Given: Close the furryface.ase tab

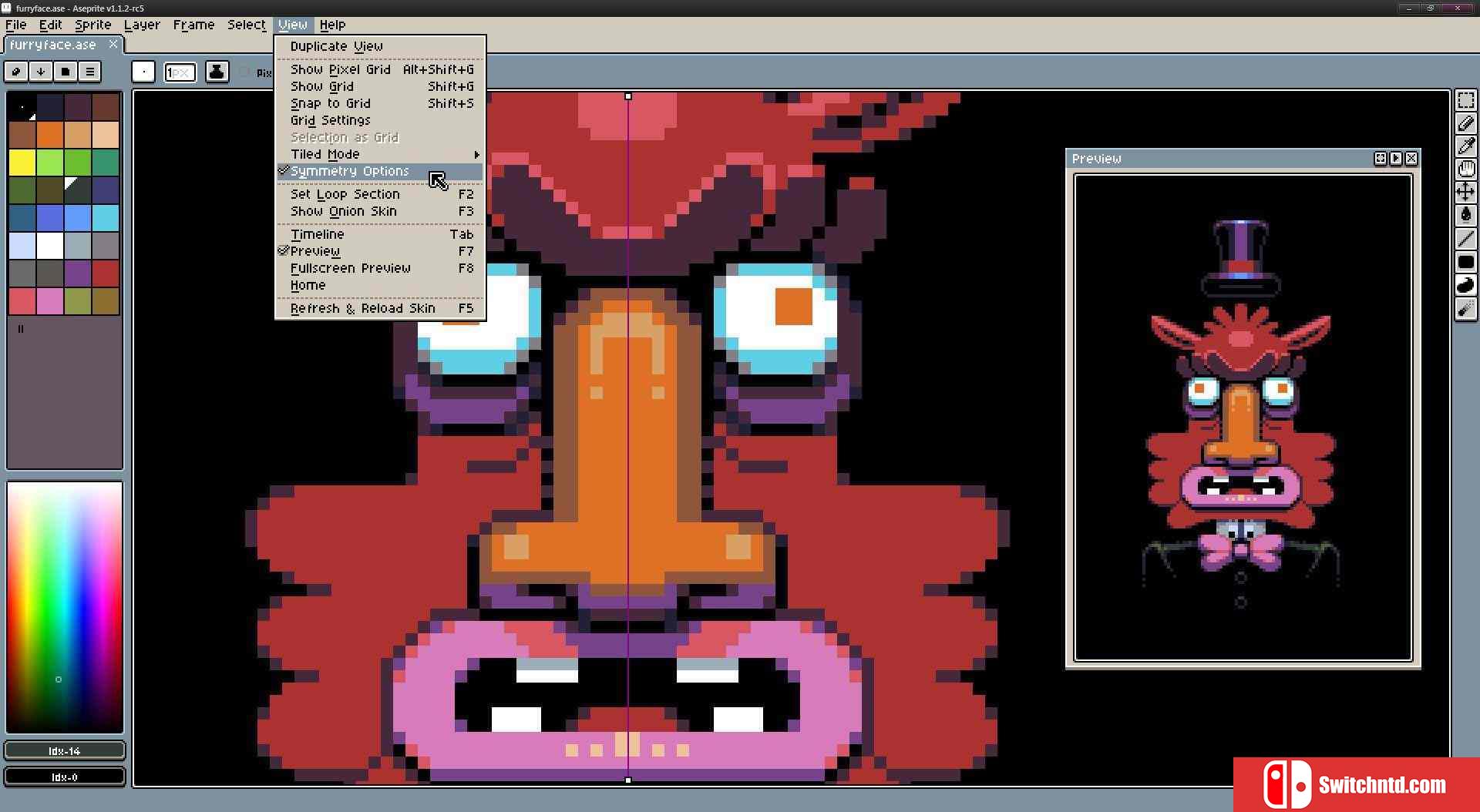Looking at the screenshot, I should (x=113, y=44).
